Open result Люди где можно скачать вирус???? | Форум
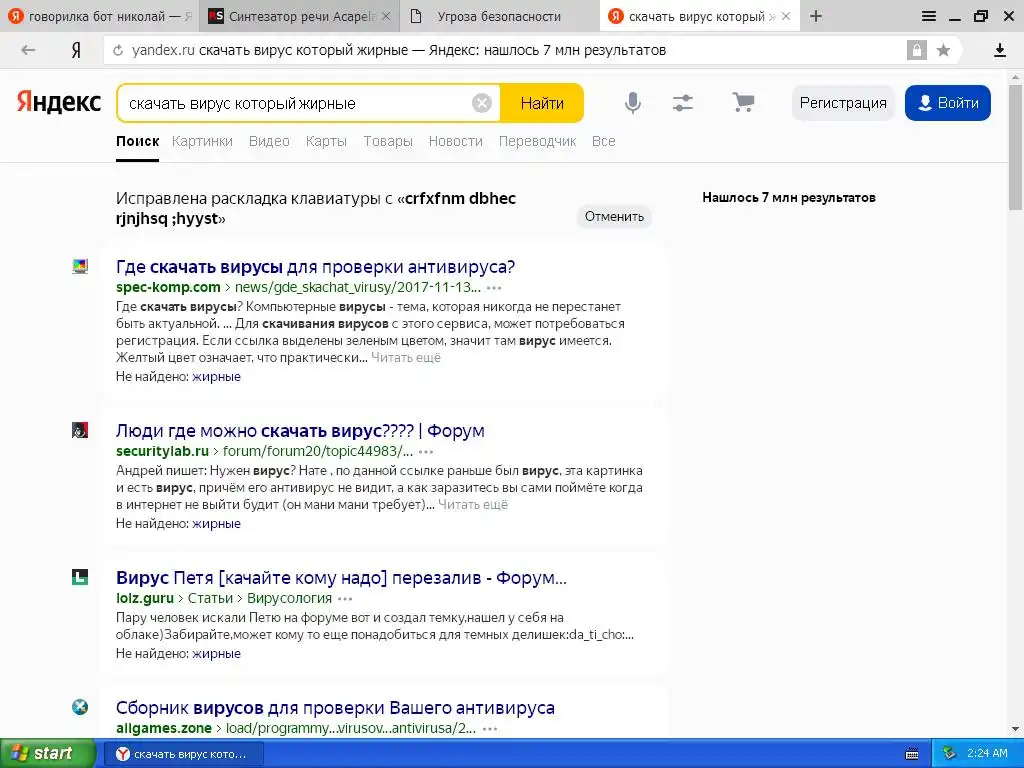The image size is (1024, 768). [x=300, y=431]
